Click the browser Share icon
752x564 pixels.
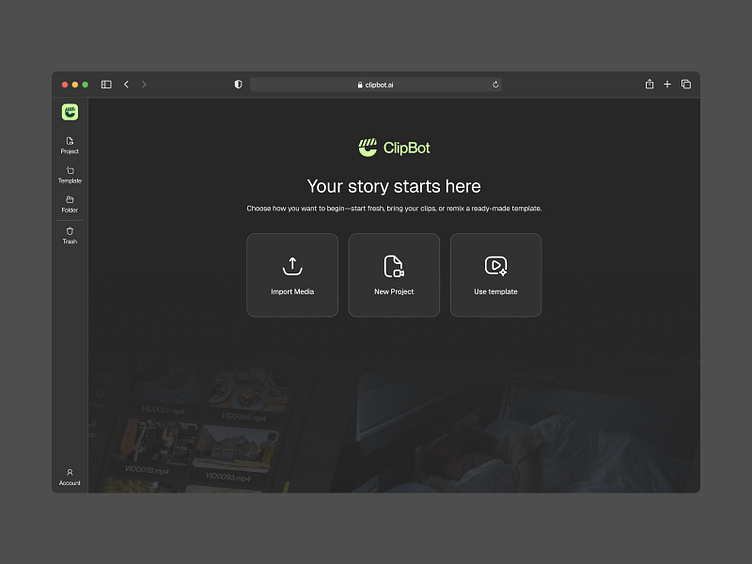click(x=649, y=84)
